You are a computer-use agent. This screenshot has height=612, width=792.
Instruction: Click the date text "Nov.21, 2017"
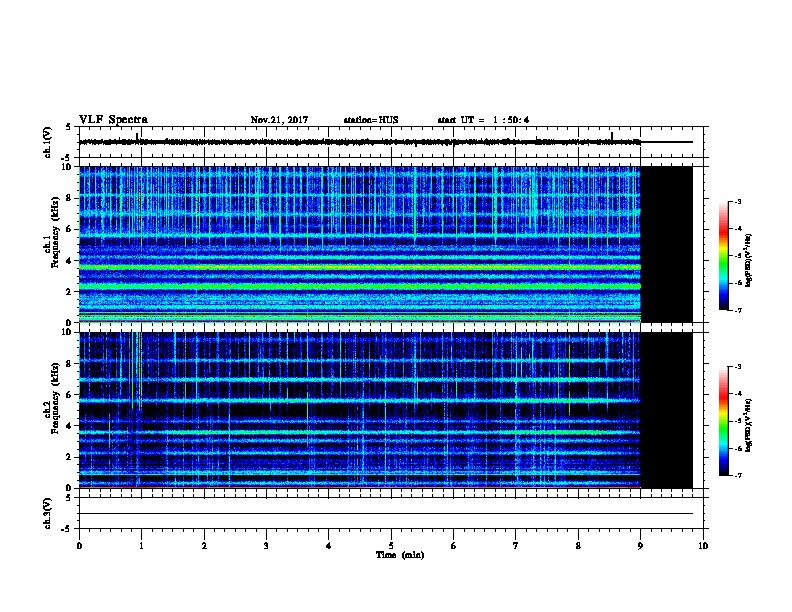click(279, 120)
